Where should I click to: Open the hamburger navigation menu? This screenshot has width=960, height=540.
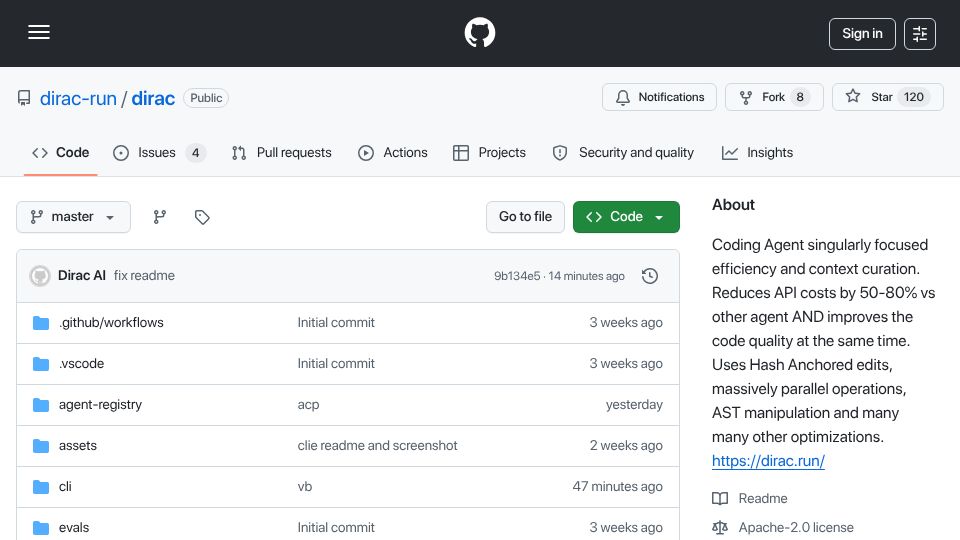click(x=39, y=33)
